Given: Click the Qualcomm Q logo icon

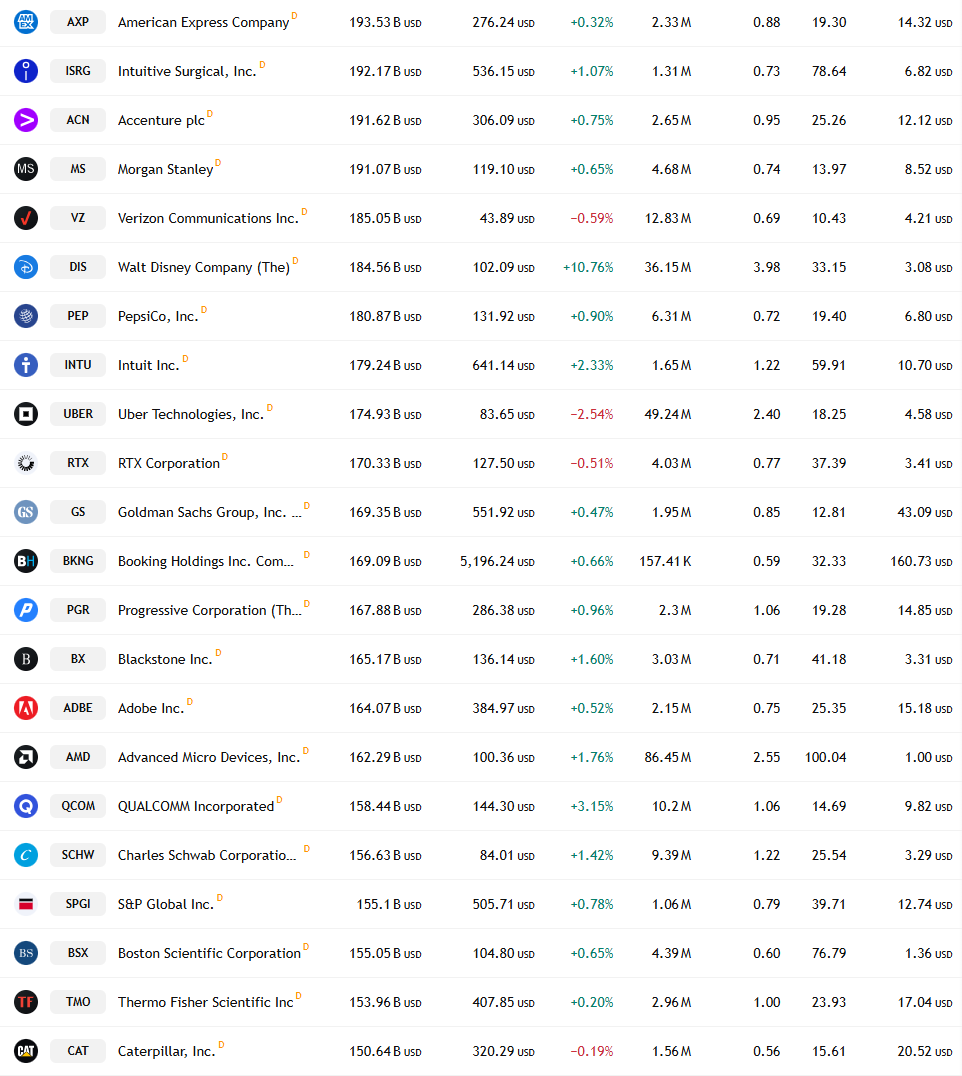Looking at the screenshot, I should coord(26,806).
